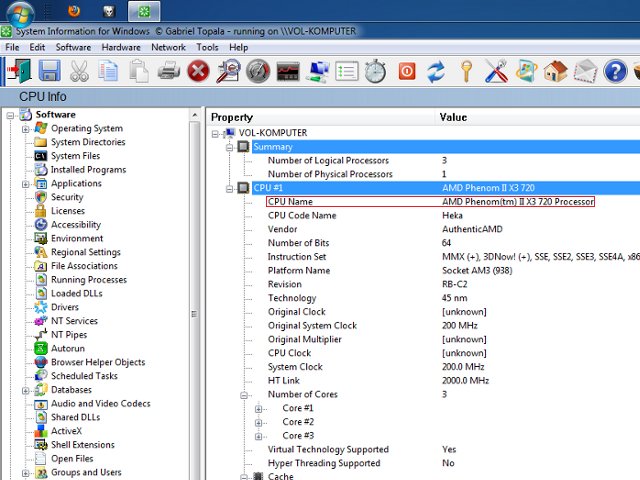The height and width of the screenshot is (480, 640).
Task: Click the Save floppy disk toolbar icon
Action: (50, 71)
